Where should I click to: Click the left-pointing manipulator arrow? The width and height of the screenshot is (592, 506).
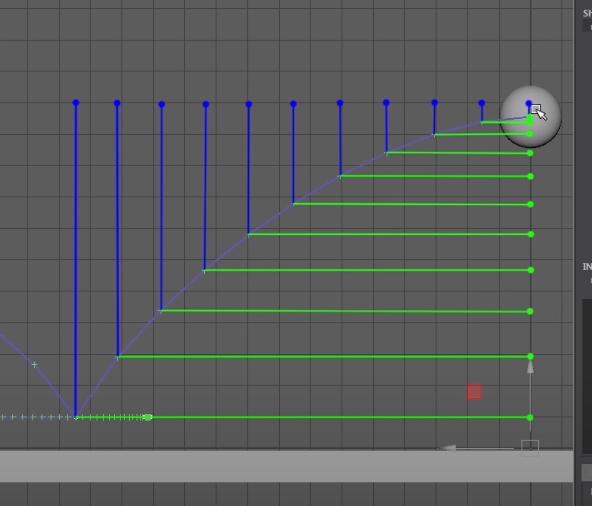[x=449, y=448]
